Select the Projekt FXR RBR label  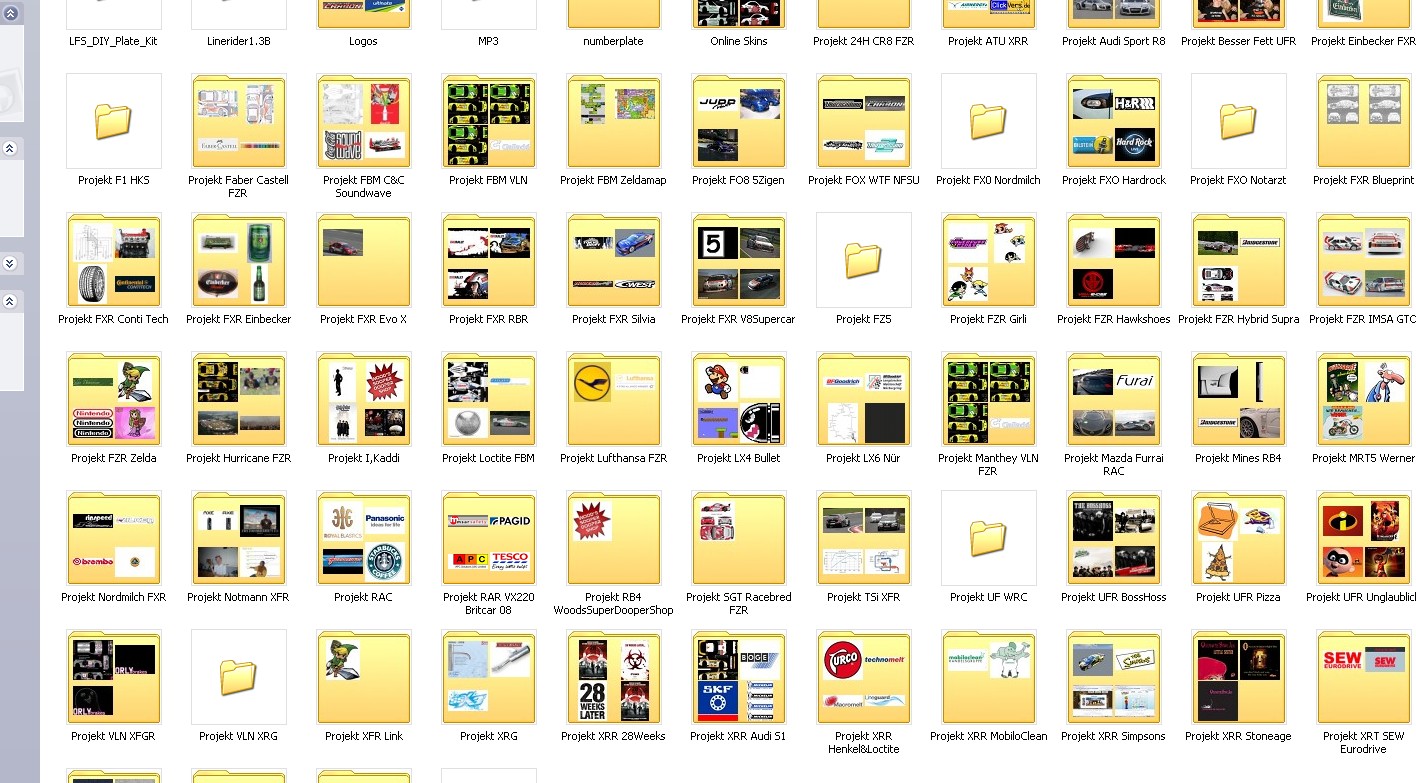[489, 320]
